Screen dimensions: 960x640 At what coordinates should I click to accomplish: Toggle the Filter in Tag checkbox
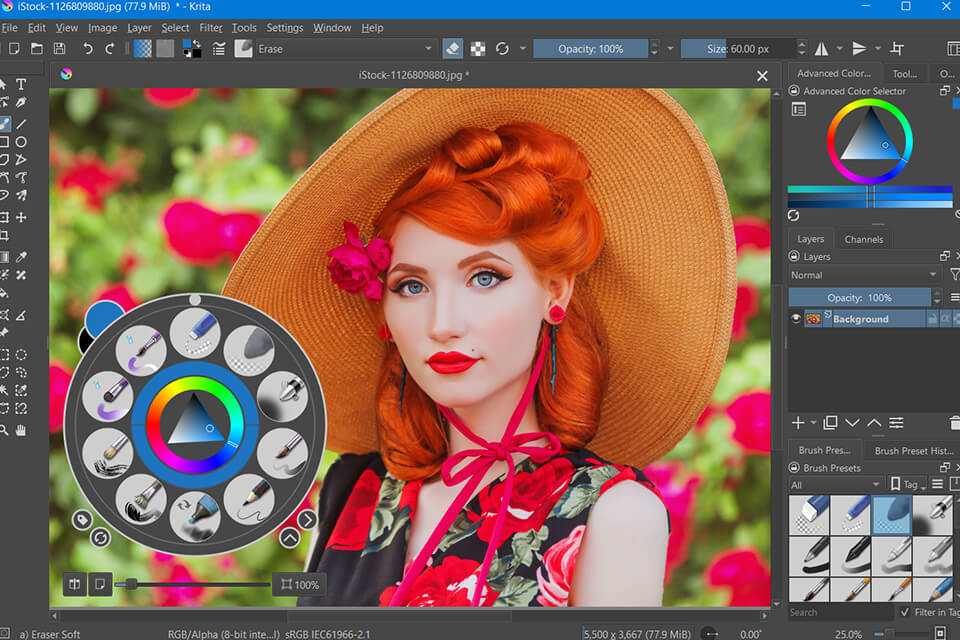click(905, 612)
